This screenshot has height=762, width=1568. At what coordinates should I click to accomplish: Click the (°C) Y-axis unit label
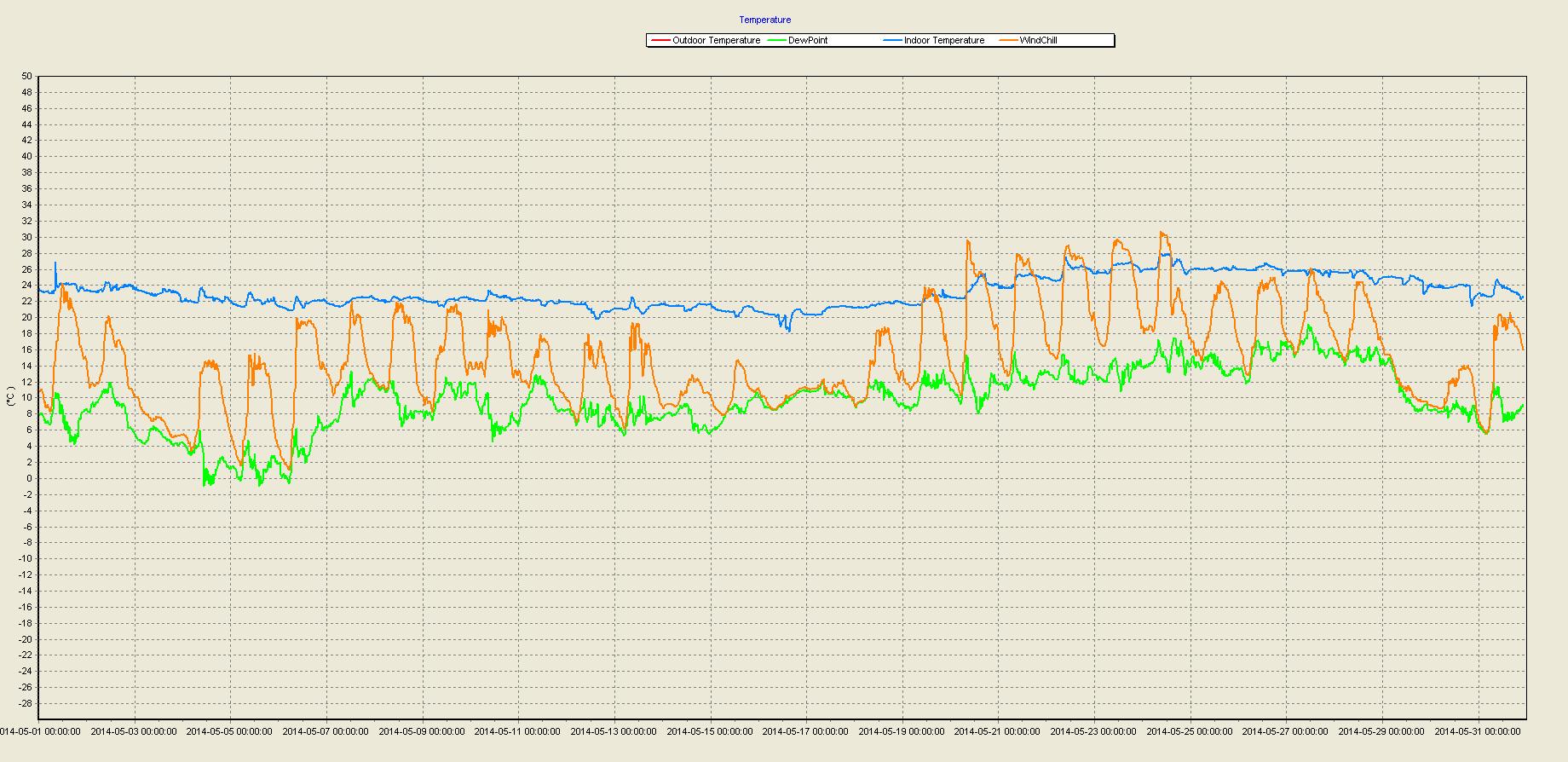tap(10, 396)
